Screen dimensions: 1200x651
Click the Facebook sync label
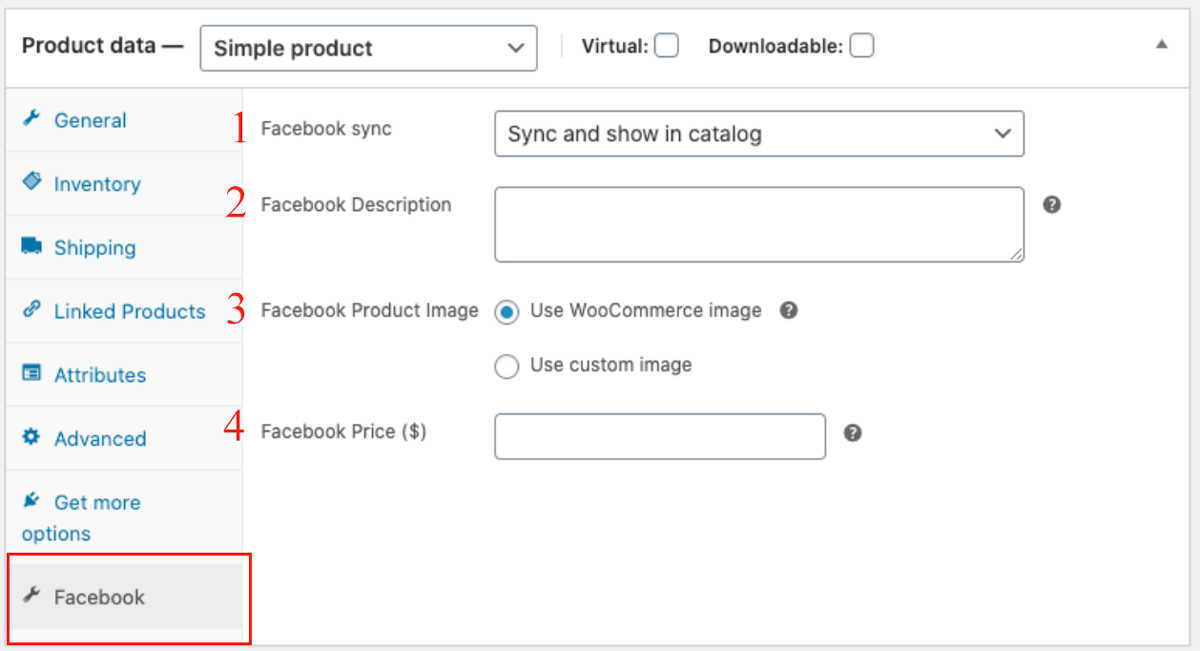coord(326,129)
